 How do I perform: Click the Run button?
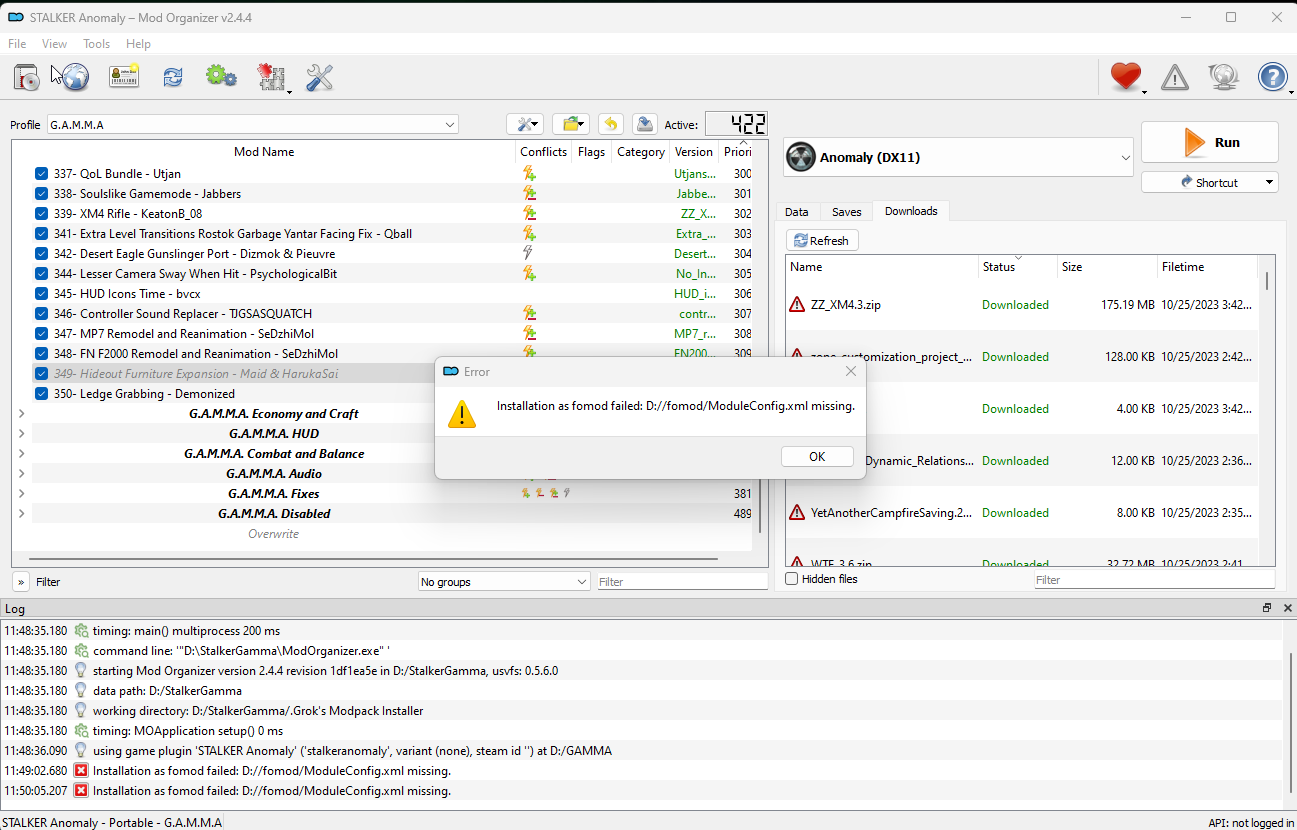(1210, 142)
